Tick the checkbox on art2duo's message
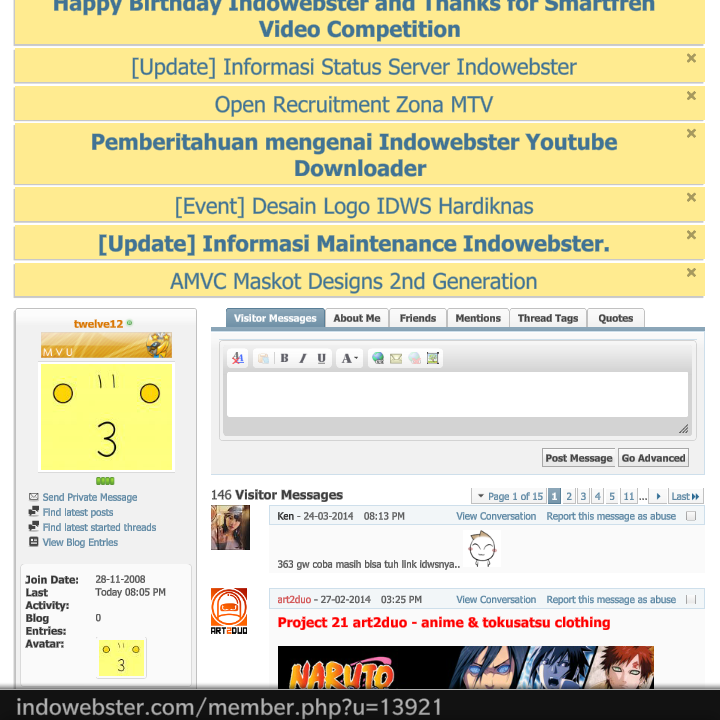Image resolution: width=720 pixels, height=720 pixels. coord(691,600)
